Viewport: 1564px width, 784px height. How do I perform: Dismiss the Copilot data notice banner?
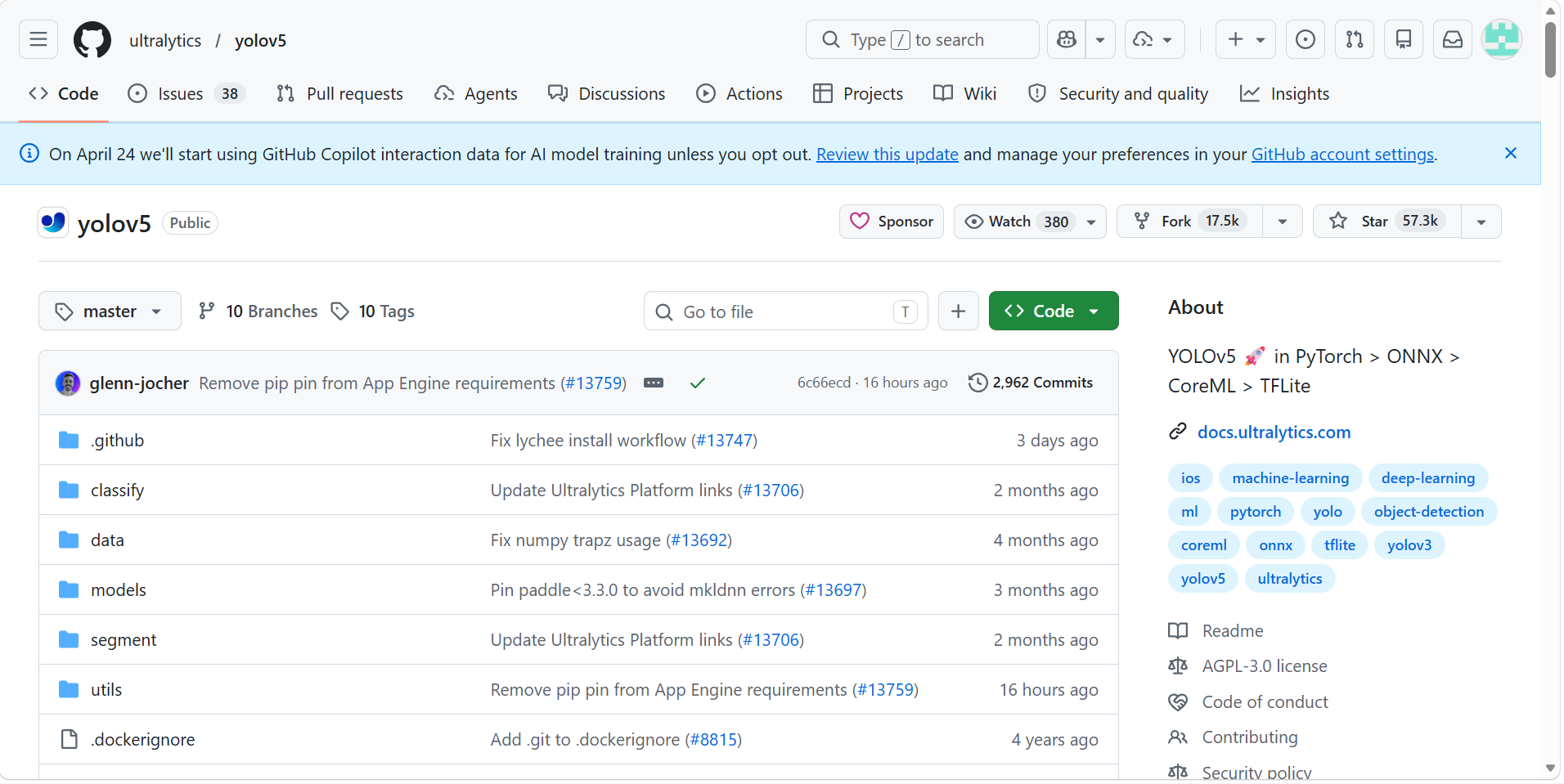[1511, 154]
